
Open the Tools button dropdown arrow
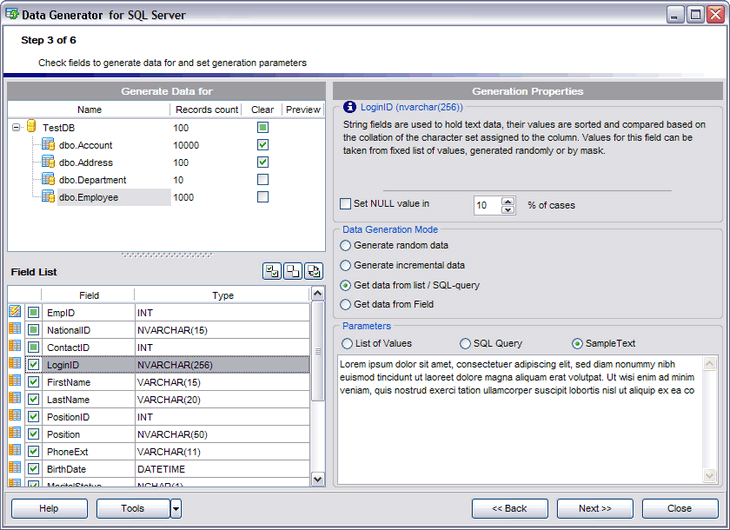coord(176,508)
